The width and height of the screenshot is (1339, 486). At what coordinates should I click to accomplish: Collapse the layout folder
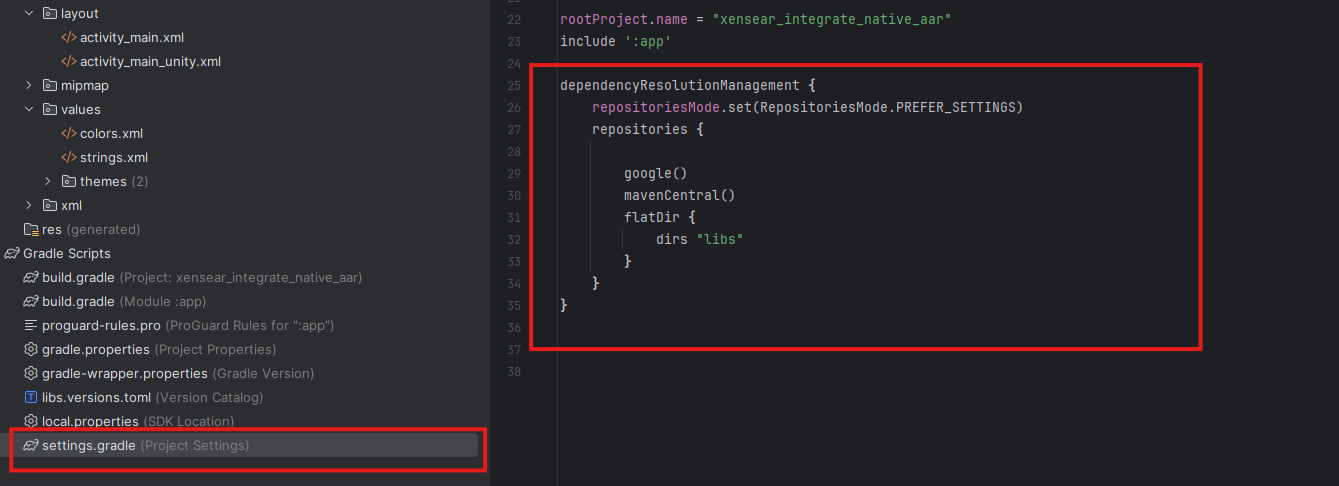click(x=29, y=13)
